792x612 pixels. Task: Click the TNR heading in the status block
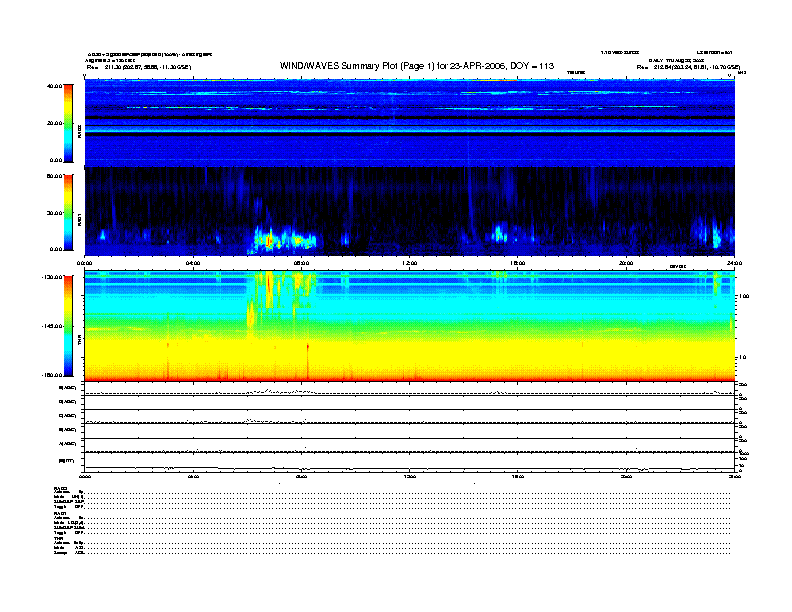pyautogui.click(x=58, y=538)
